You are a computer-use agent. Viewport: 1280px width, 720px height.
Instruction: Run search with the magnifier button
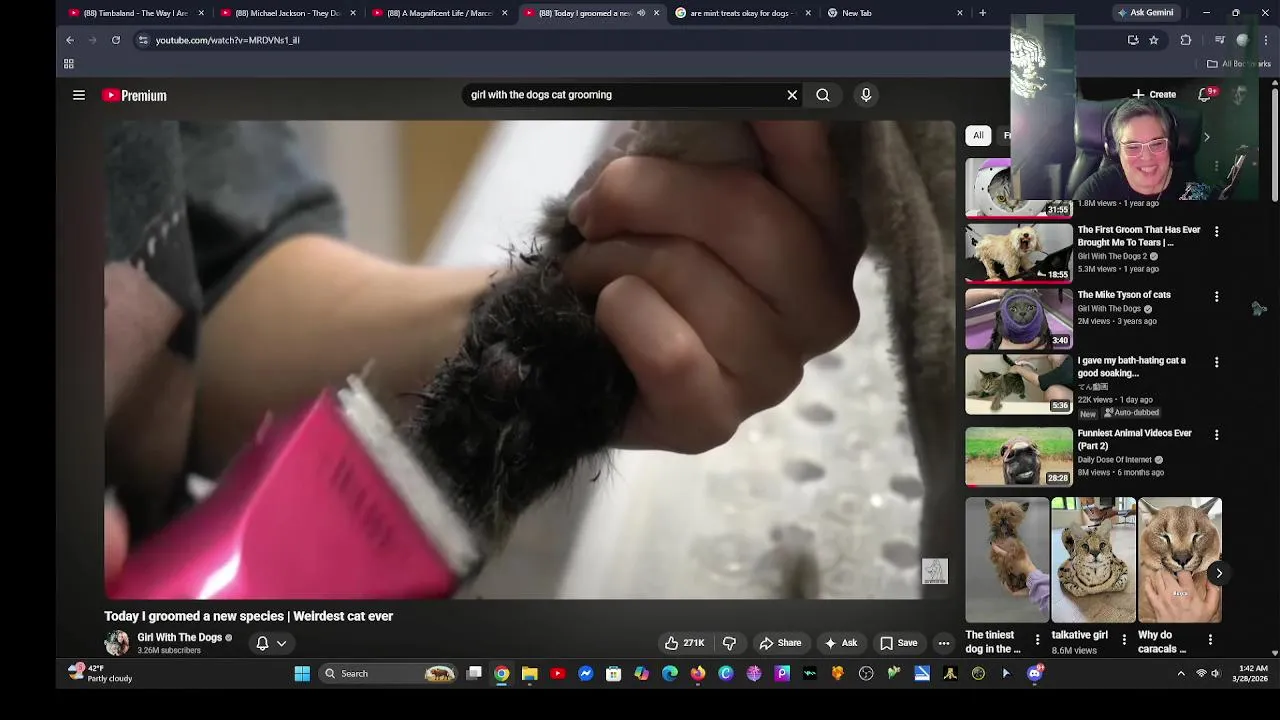tap(823, 95)
